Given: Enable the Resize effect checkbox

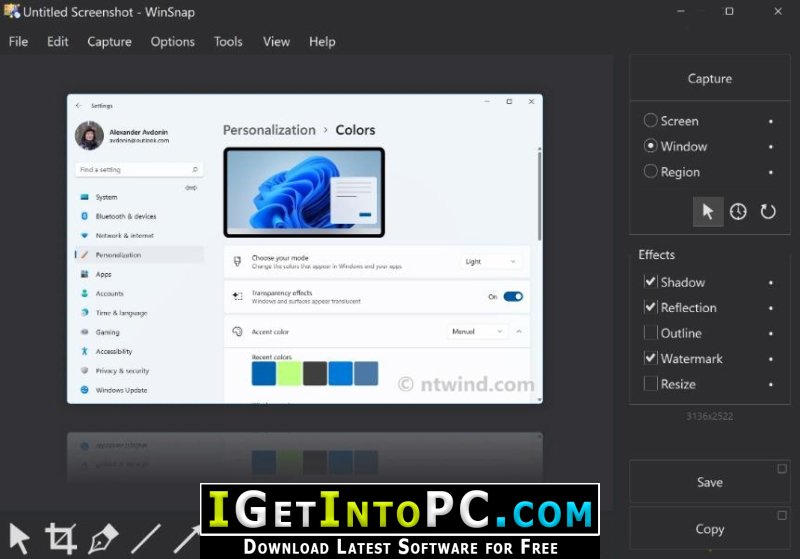Looking at the screenshot, I should point(651,384).
